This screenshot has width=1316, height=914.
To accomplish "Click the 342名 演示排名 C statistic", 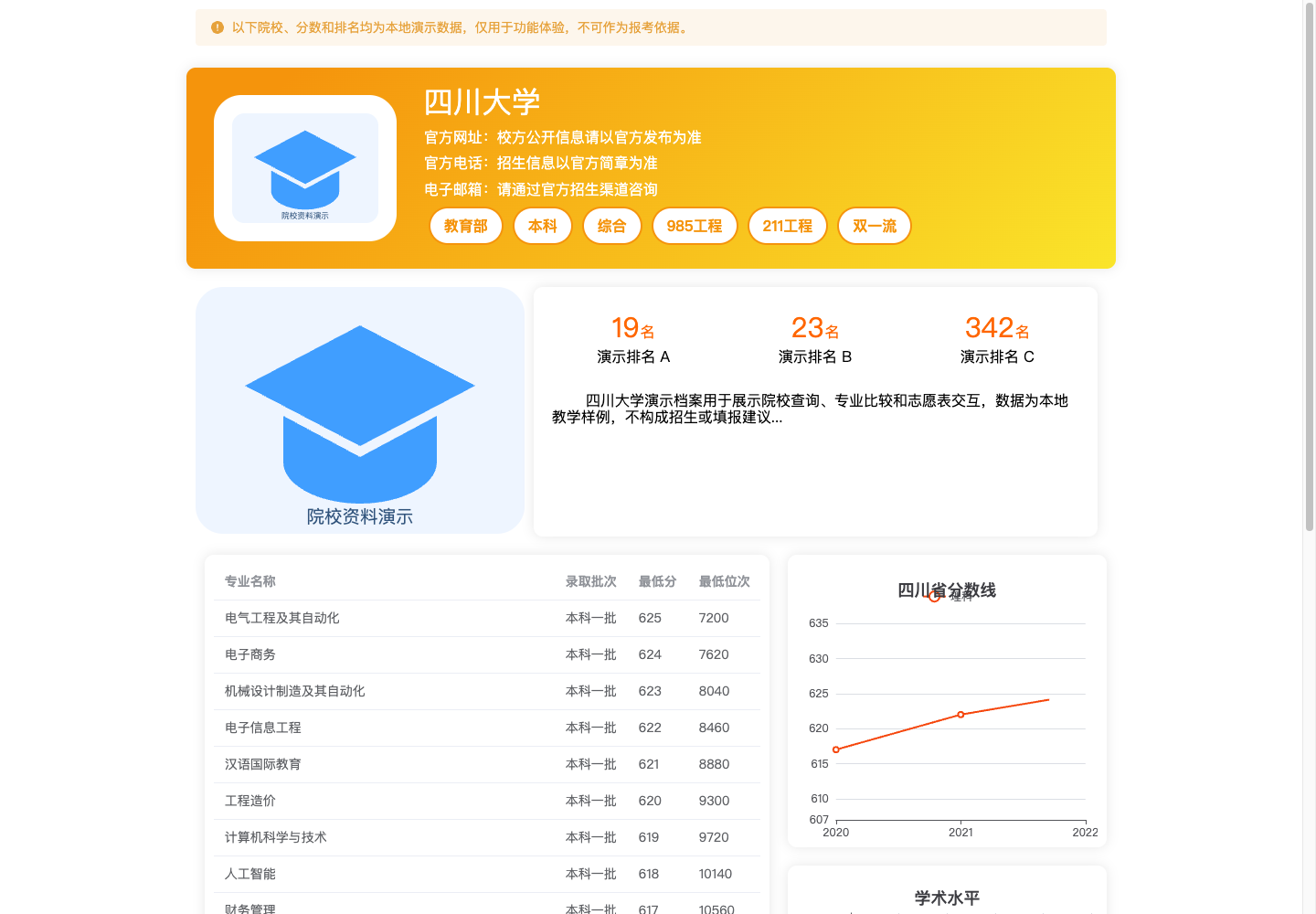I will [x=997, y=340].
